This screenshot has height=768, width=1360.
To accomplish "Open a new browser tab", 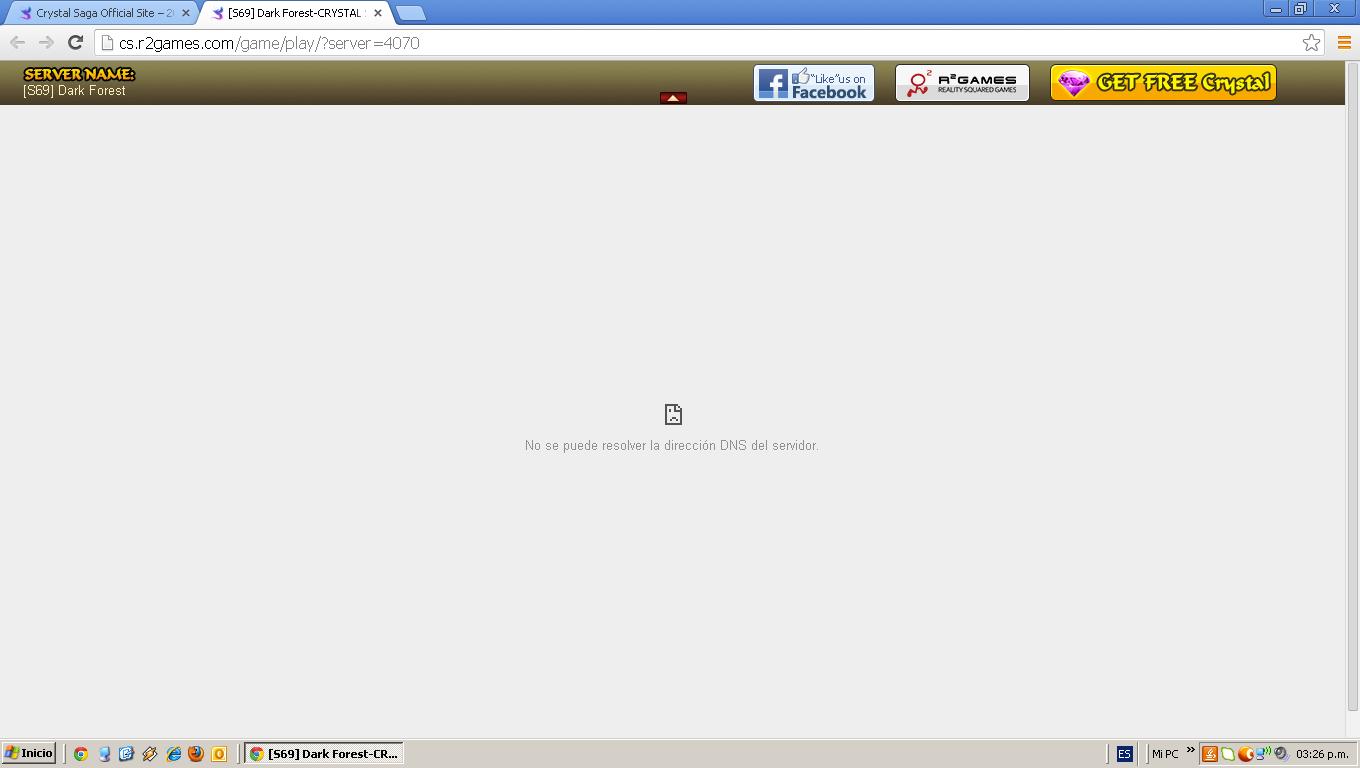I will pyautogui.click(x=411, y=13).
